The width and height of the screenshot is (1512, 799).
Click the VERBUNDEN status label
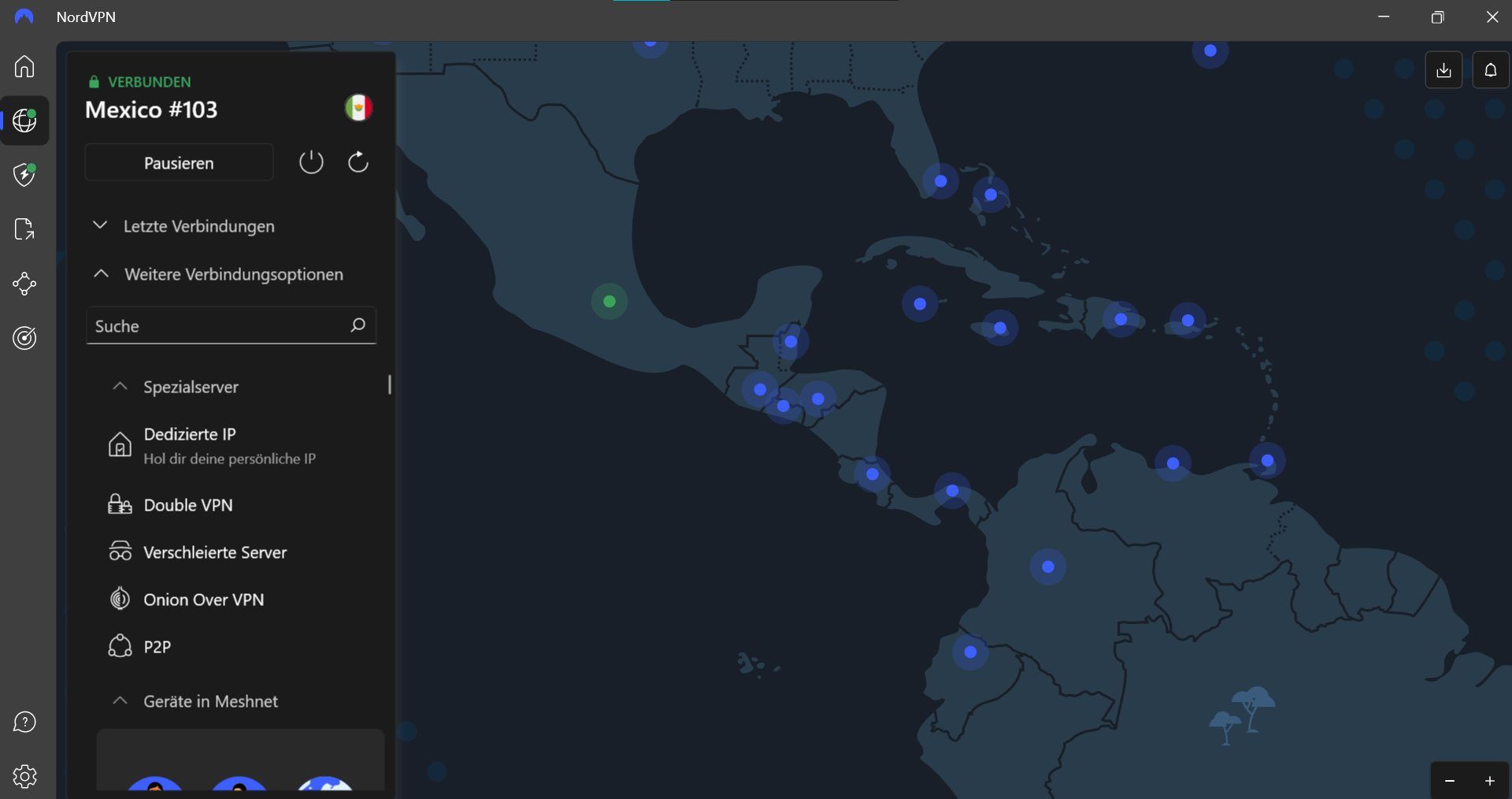[150, 82]
